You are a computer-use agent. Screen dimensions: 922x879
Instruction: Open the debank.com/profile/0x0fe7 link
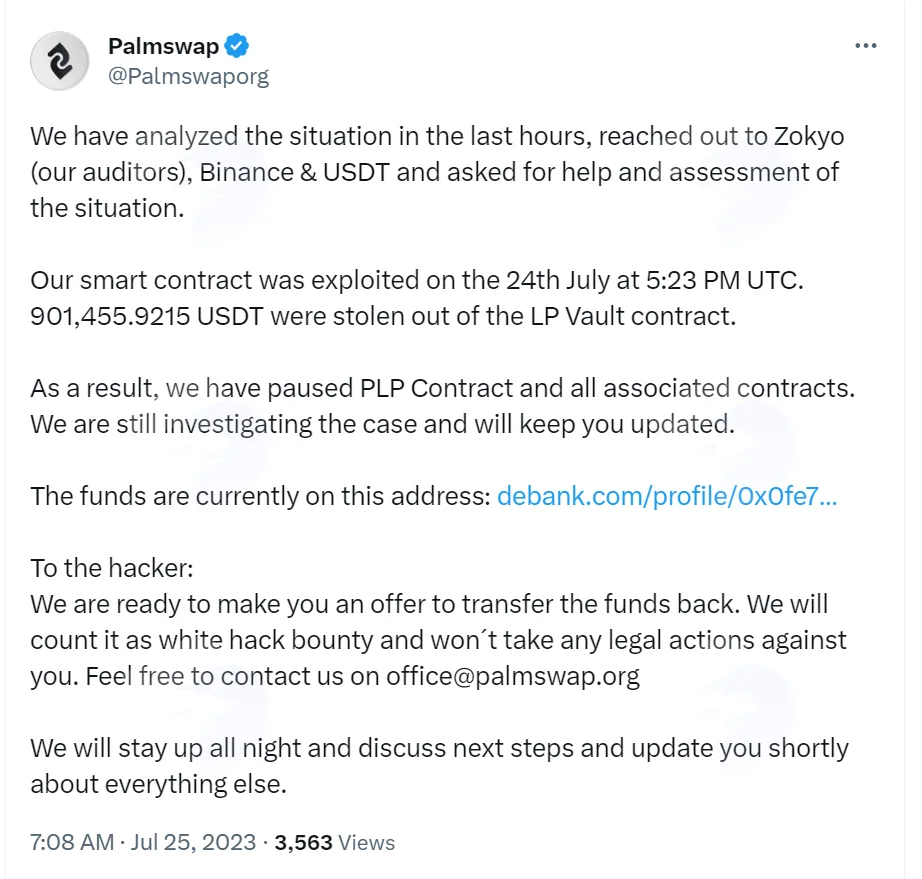click(x=667, y=496)
